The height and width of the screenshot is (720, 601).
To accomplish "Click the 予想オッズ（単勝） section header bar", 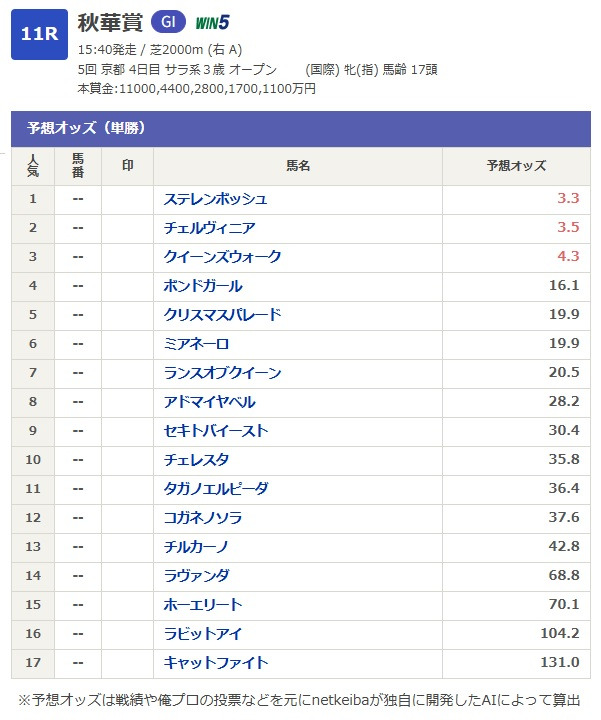I will pos(300,129).
